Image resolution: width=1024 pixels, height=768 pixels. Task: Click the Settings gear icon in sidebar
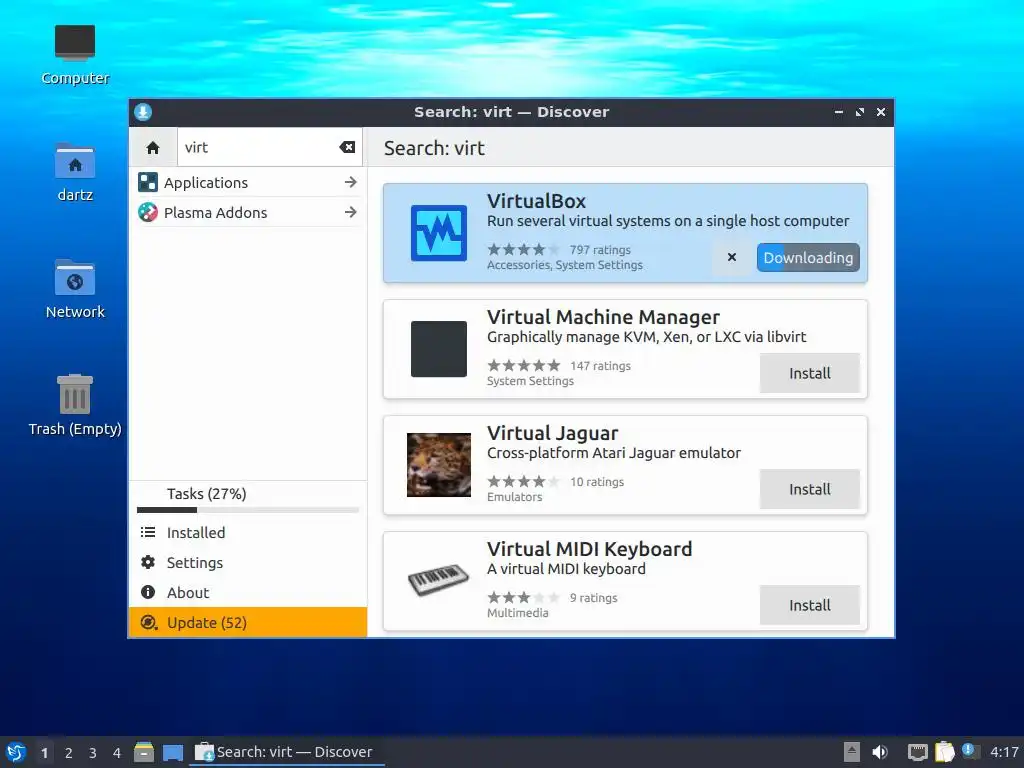(148, 562)
